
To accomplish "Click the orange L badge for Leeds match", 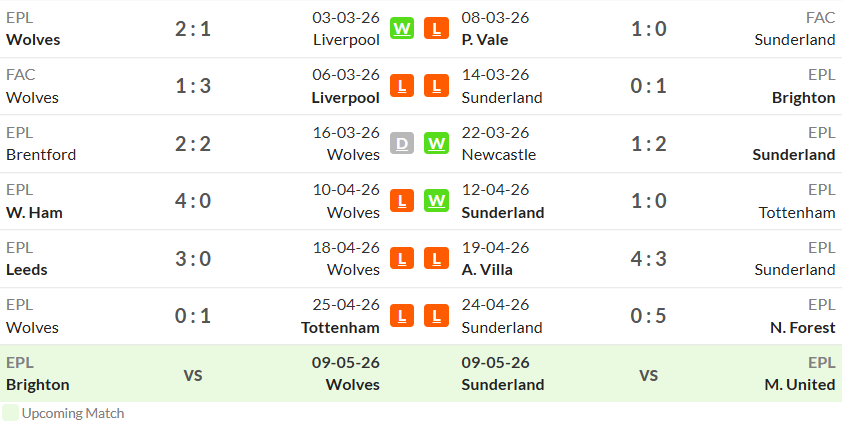I will [402, 258].
